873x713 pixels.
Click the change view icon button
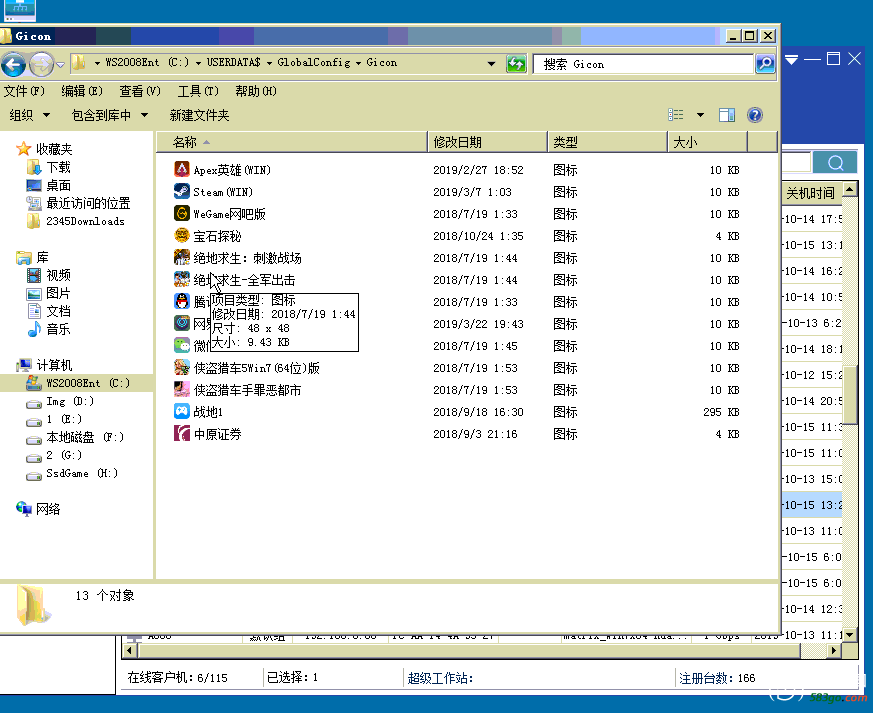click(675, 115)
